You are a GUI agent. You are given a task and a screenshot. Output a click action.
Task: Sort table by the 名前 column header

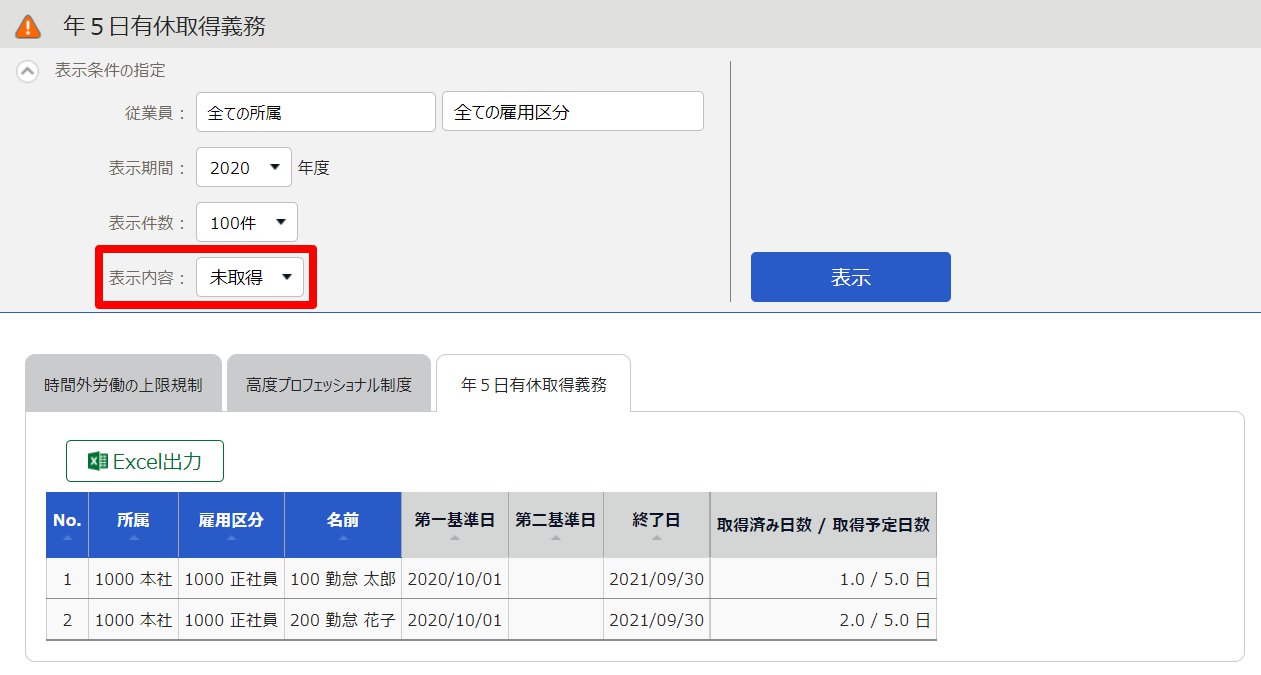(x=343, y=525)
